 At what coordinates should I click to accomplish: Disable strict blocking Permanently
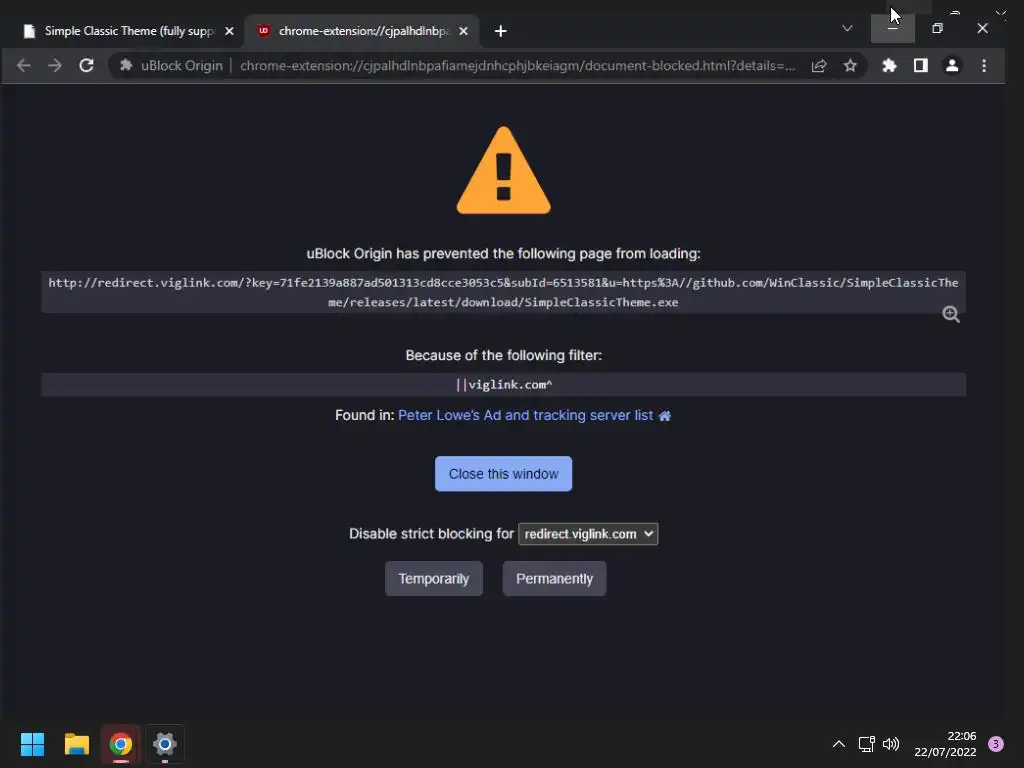click(x=554, y=579)
